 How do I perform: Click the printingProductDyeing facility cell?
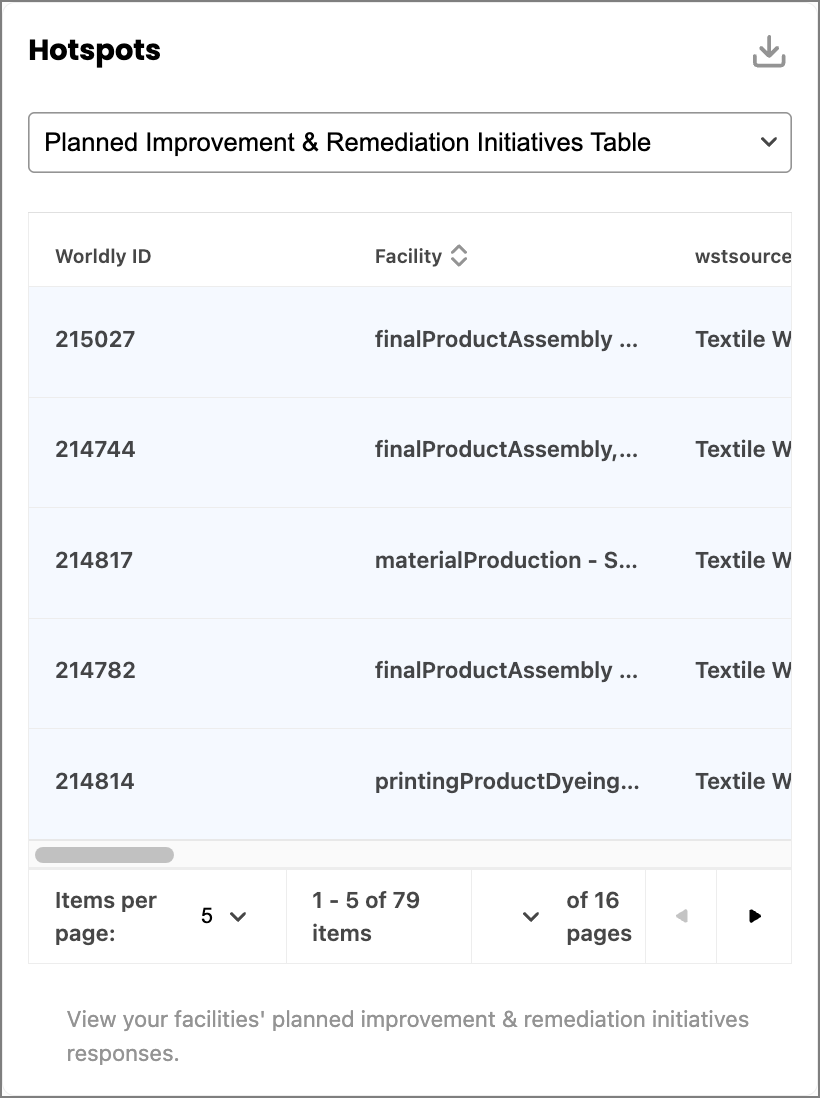(x=507, y=781)
